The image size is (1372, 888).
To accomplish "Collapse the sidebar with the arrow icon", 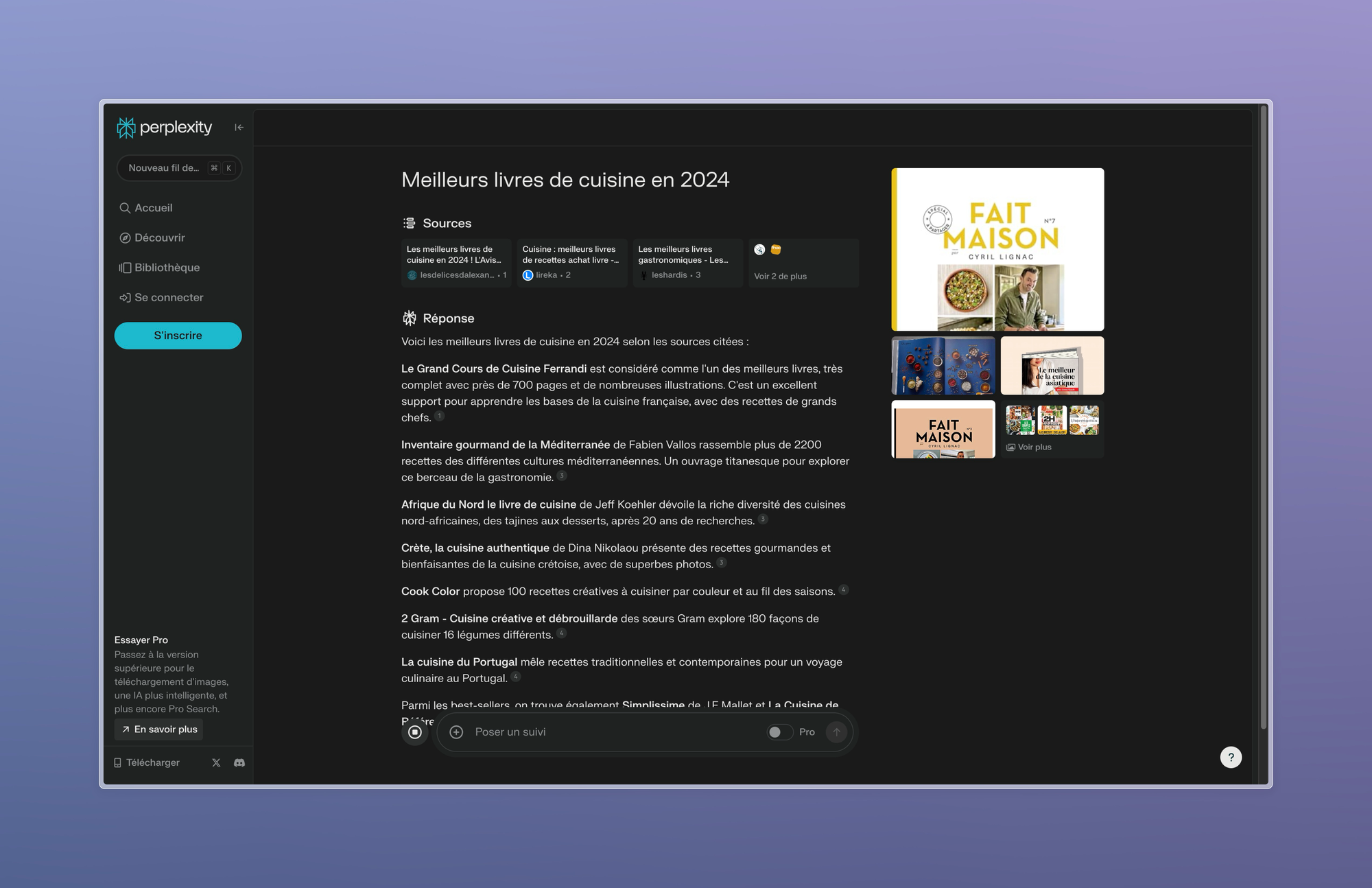I will tap(239, 127).
